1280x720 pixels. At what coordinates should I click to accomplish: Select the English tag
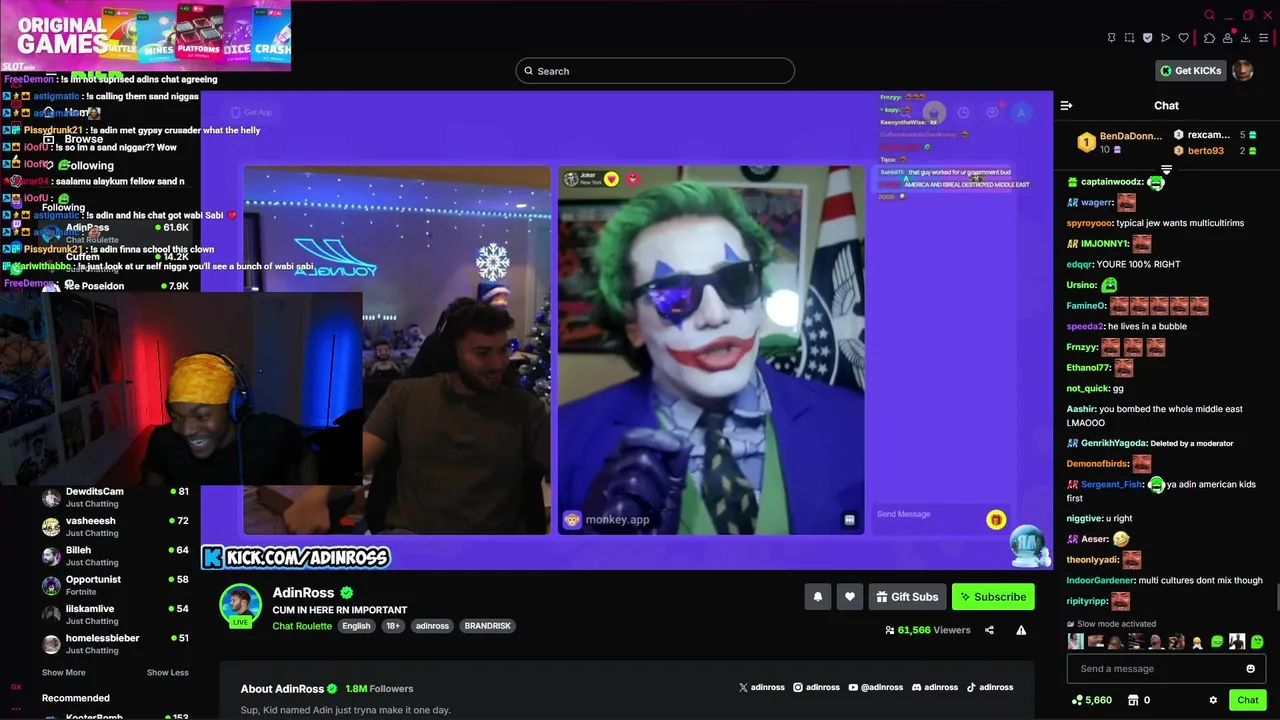click(x=356, y=626)
